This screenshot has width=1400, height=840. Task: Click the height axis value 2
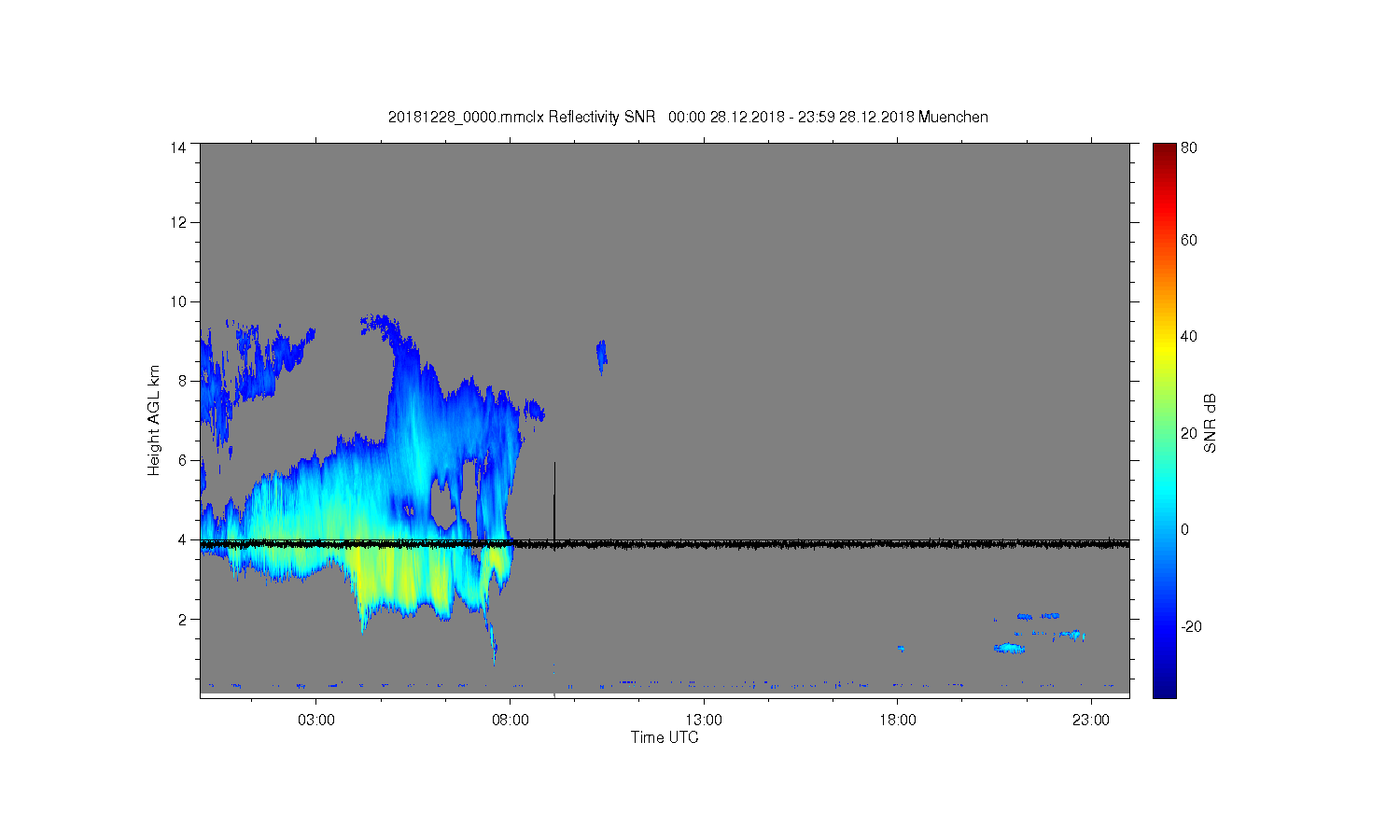[x=182, y=619]
